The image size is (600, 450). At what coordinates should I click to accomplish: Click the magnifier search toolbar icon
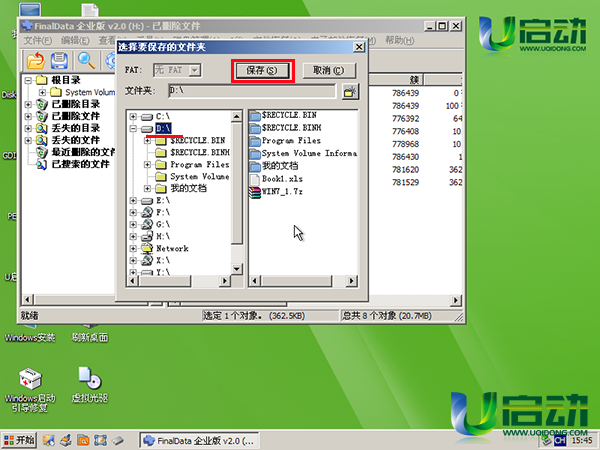click(86, 60)
